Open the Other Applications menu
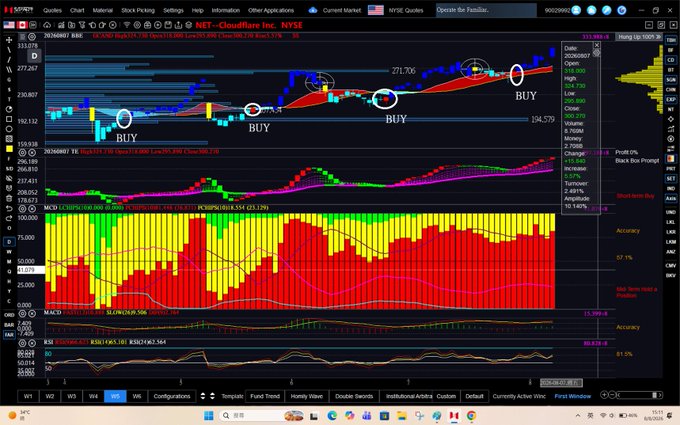 [x=271, y=10]
